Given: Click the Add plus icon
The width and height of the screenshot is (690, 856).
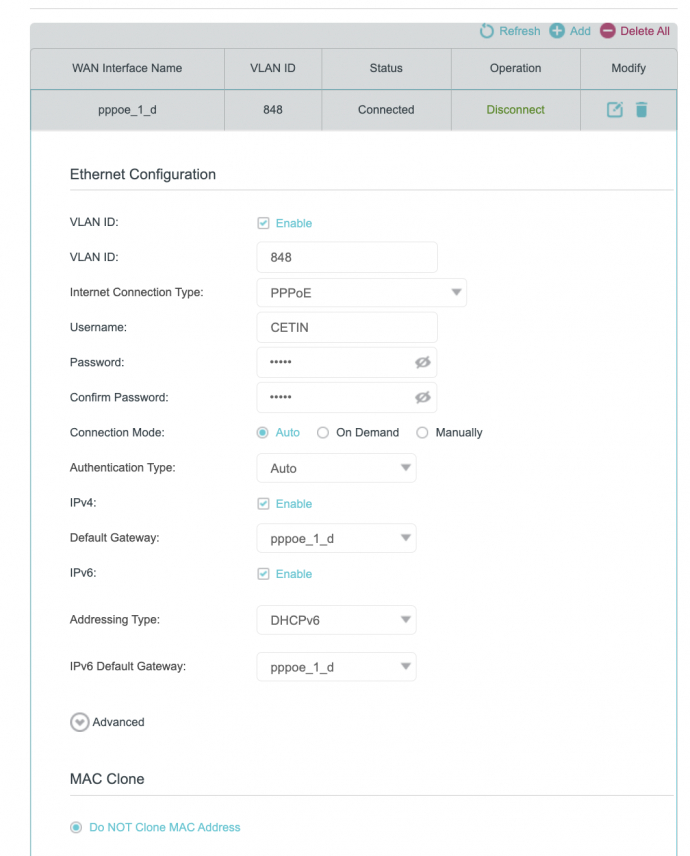Looking at the screenshot, I should coord(557,31).
